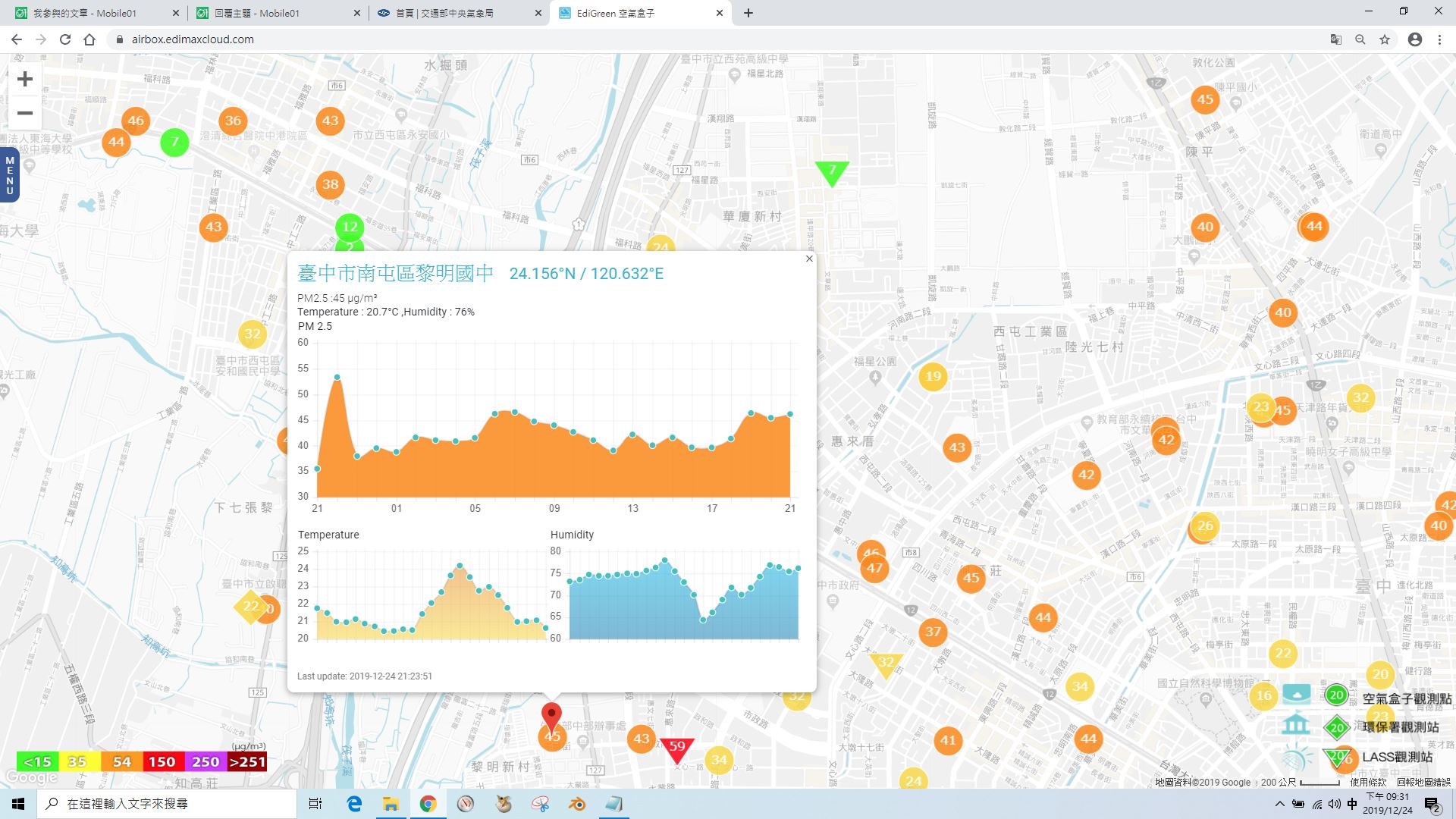Open the orange marker 37
1456x819 pixels.
pyautogui.click(x=933, y=632)
